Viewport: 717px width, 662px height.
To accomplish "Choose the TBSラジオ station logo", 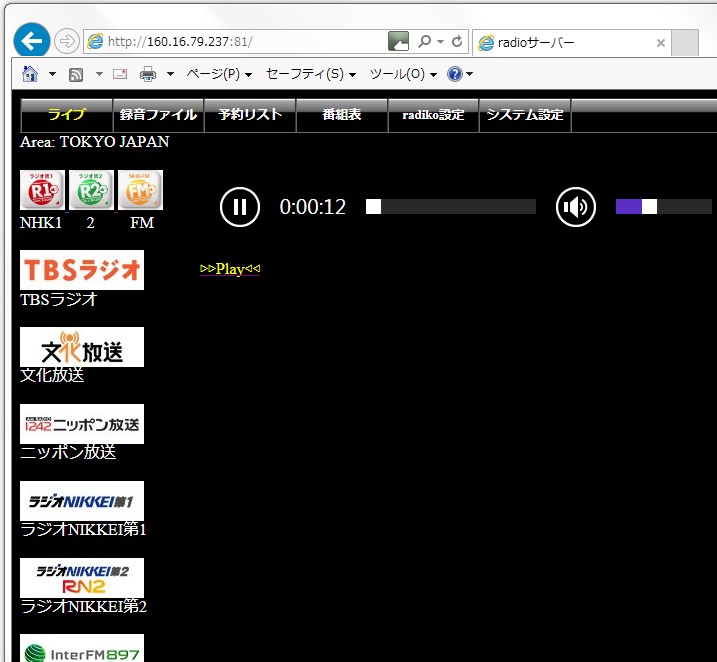I will pyautogui.click(x=82, y=270).
